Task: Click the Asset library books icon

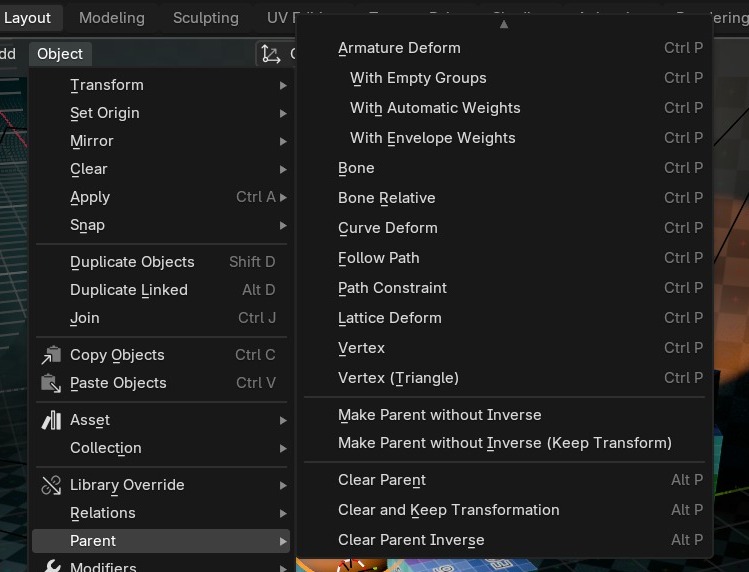Action: (51, 420)
